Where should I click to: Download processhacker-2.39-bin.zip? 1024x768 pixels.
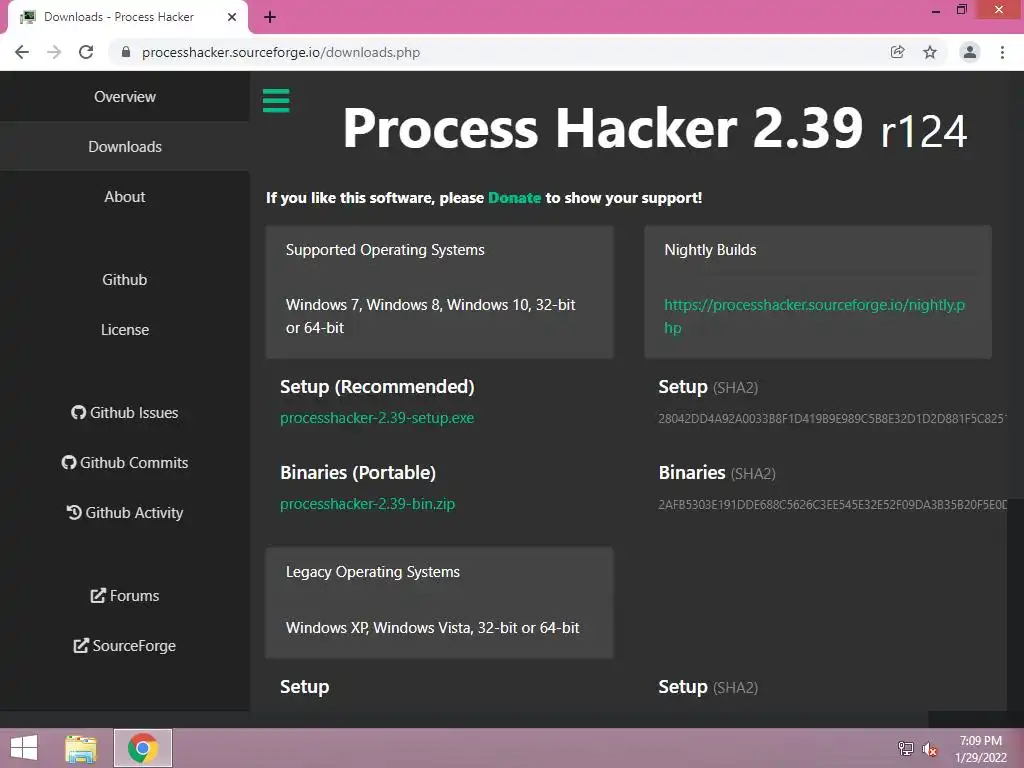tap(367, 504)
